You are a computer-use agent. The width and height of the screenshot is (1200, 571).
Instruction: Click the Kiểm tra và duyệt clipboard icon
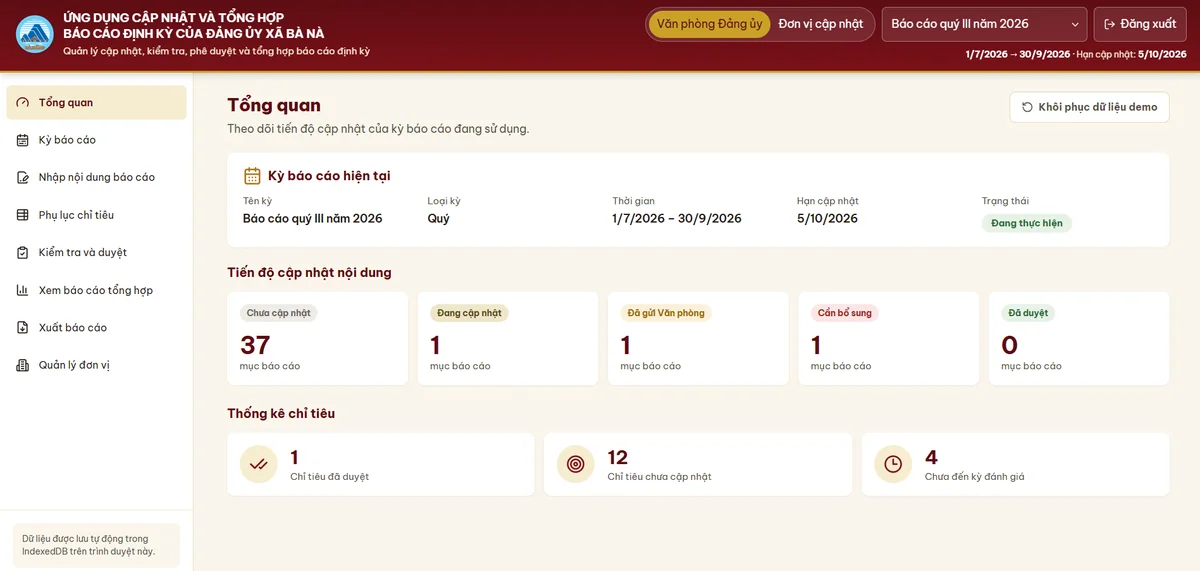[23, 252]
